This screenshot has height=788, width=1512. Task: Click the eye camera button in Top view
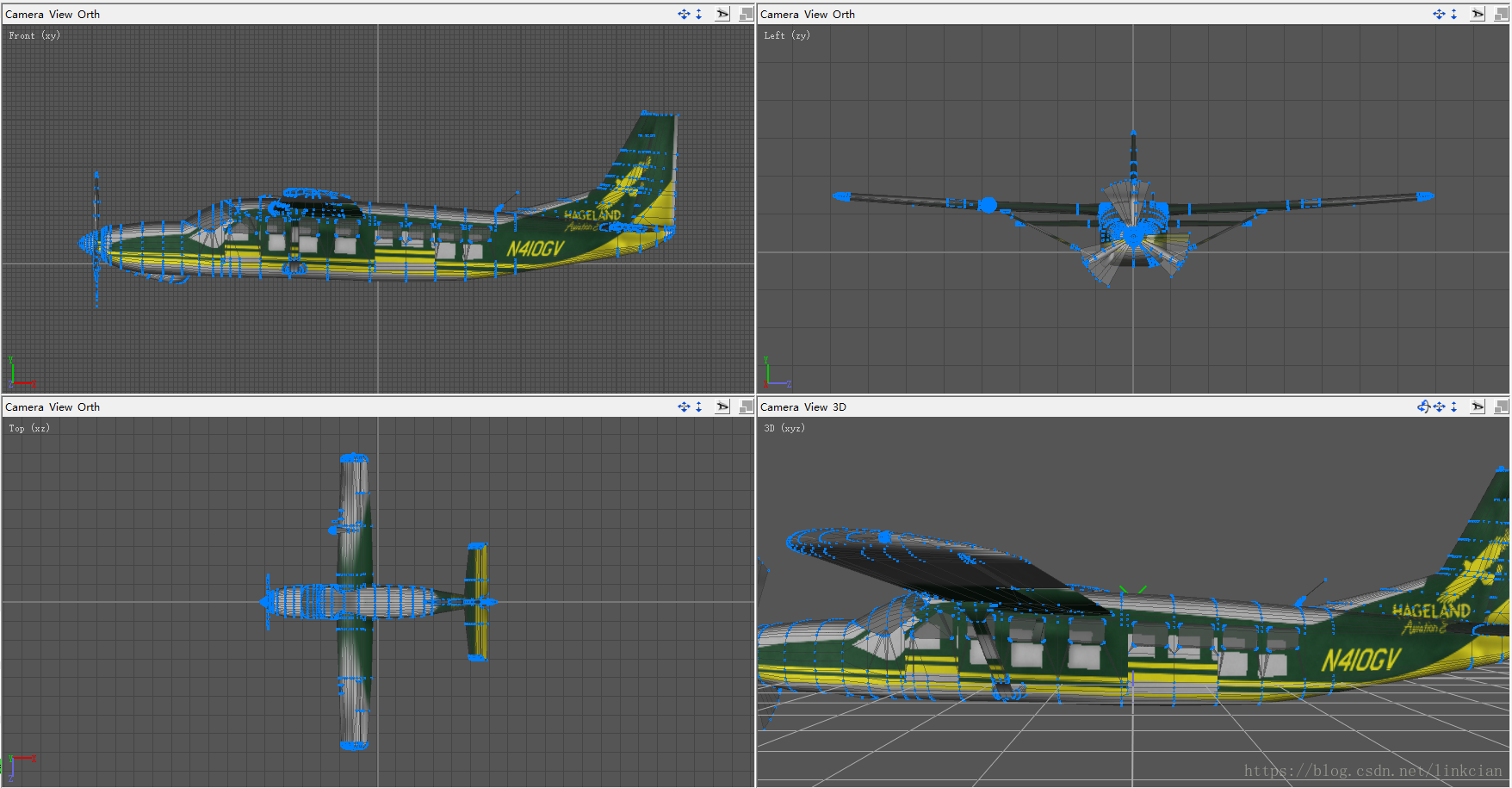coord(723,406)
